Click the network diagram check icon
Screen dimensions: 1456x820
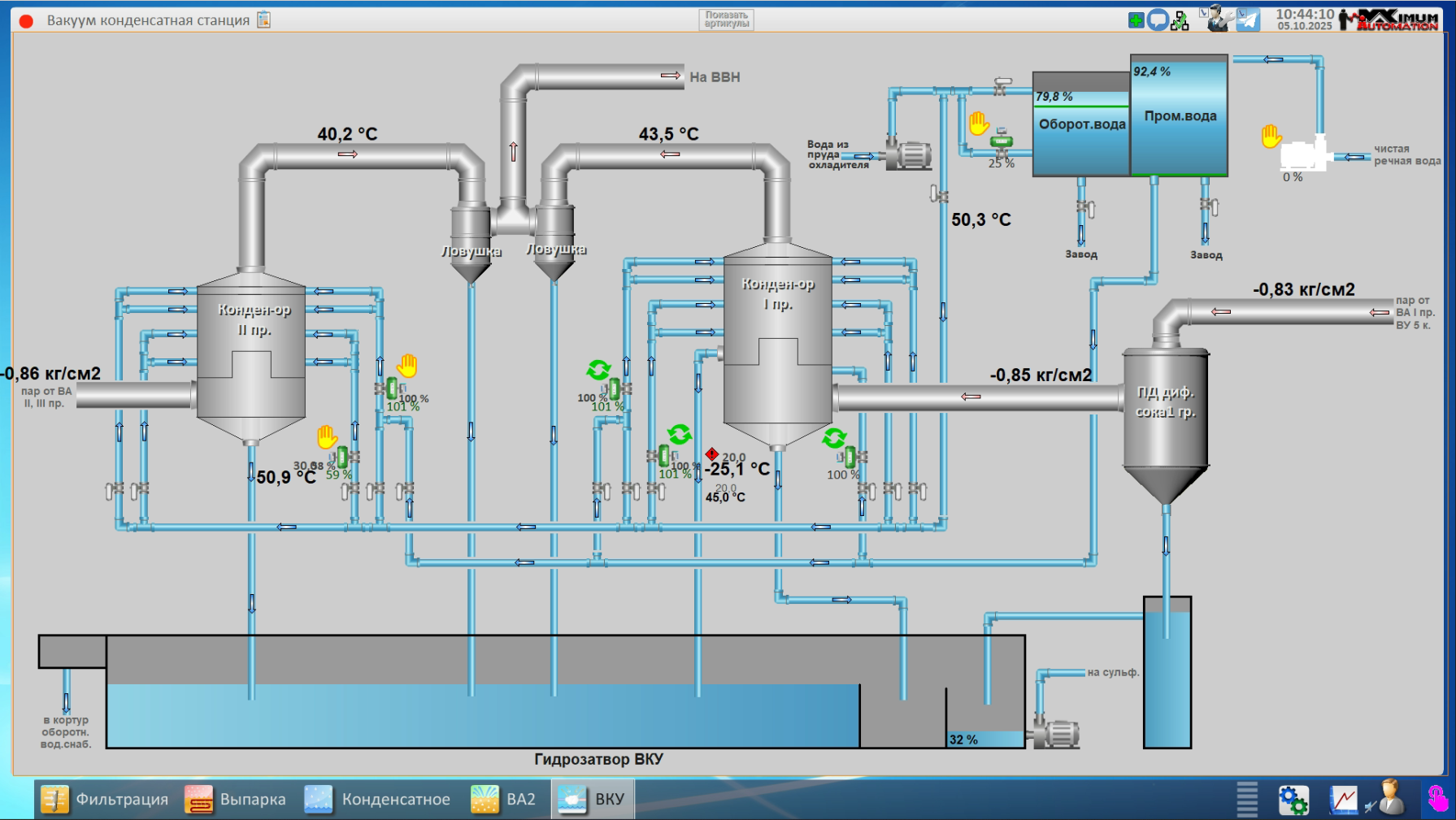(1180, 20)
